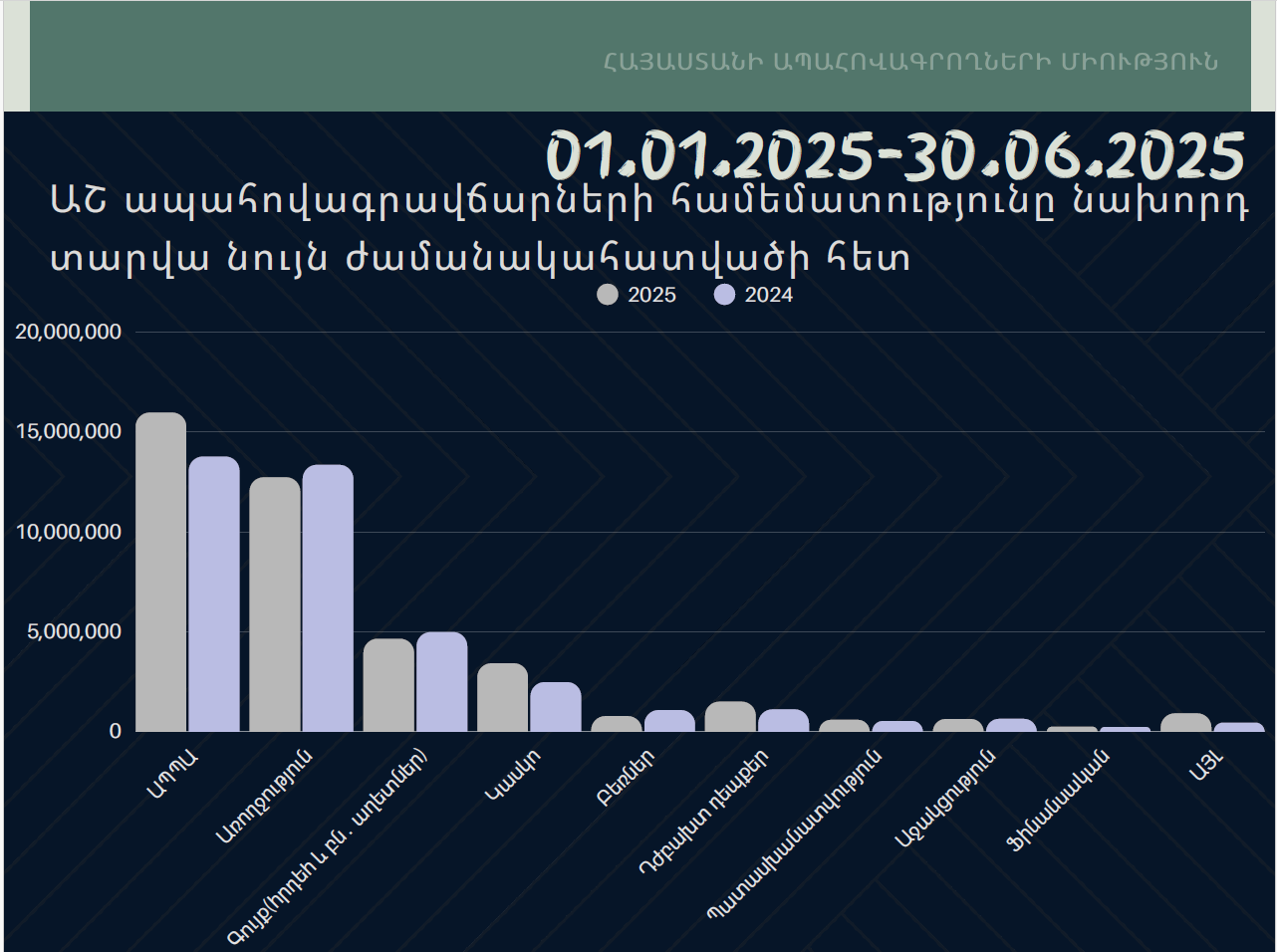Click the 2024 bar for Առողջություն
Screen dimensions: 1277x952
(328, 598)
